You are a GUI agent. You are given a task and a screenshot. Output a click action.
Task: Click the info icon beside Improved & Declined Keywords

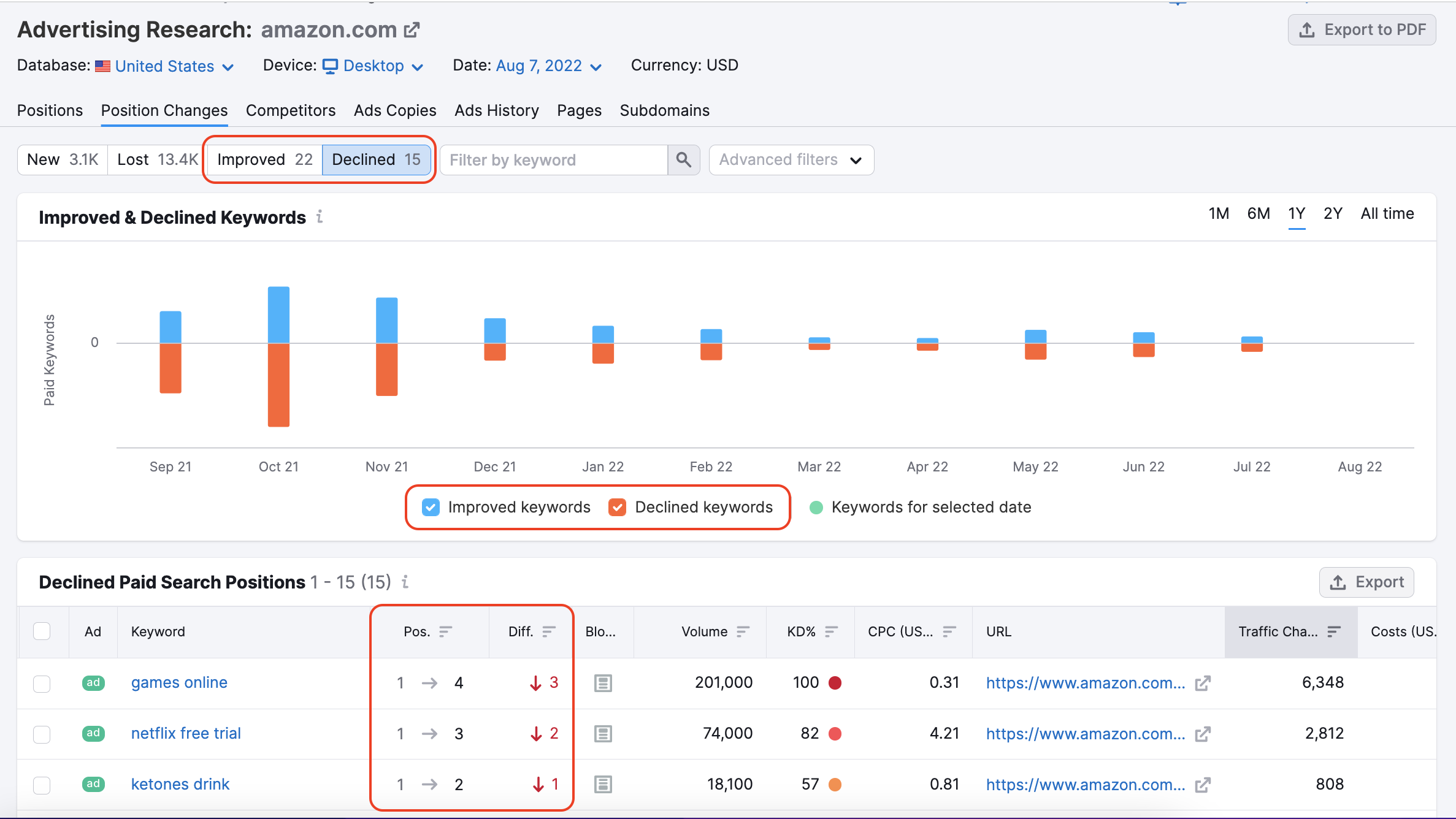320,217
